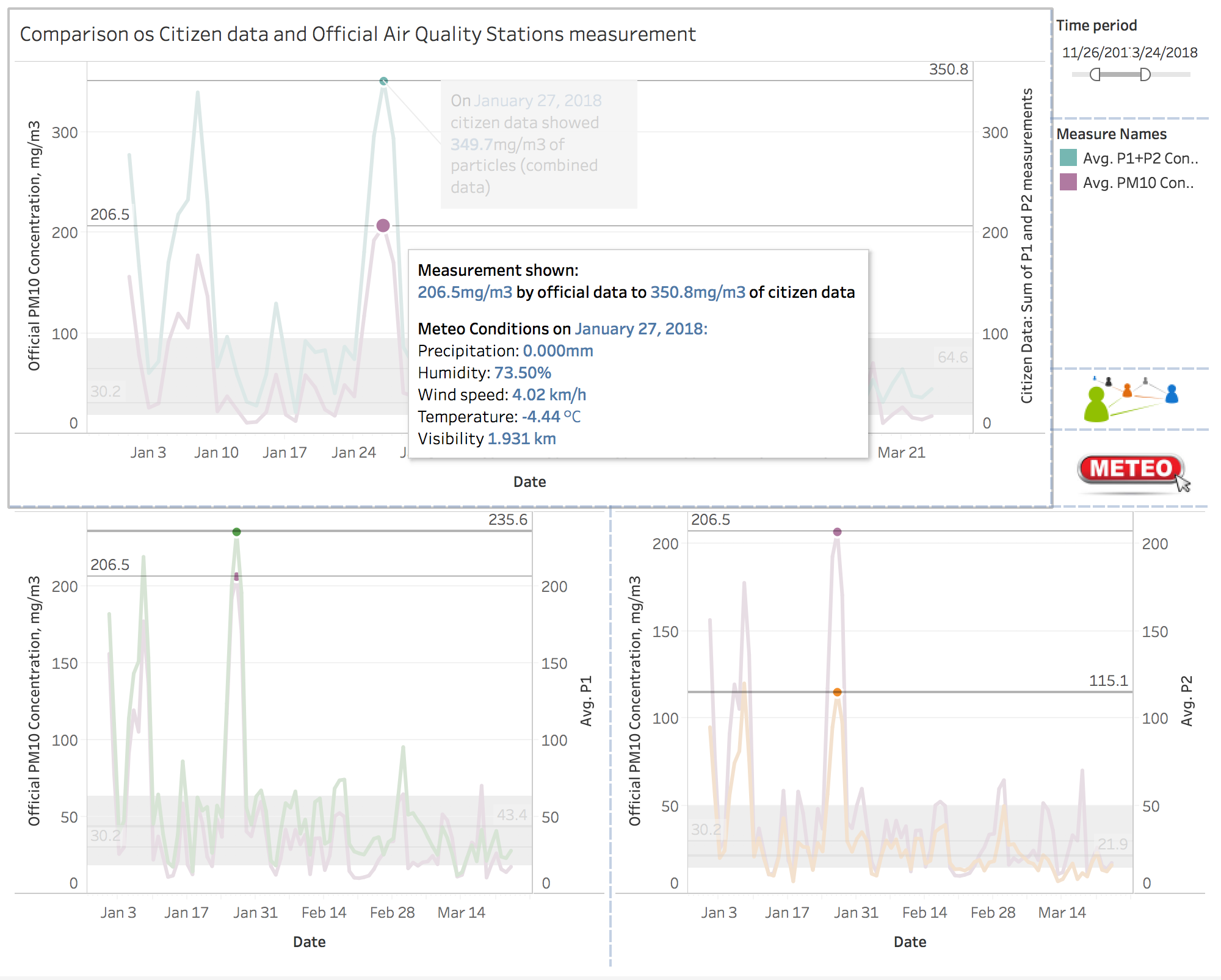The width and height of the screenshot is (1221, 980).
Task: Click the Visibility 1.931 km tooltip line
Action: point(487,439)
